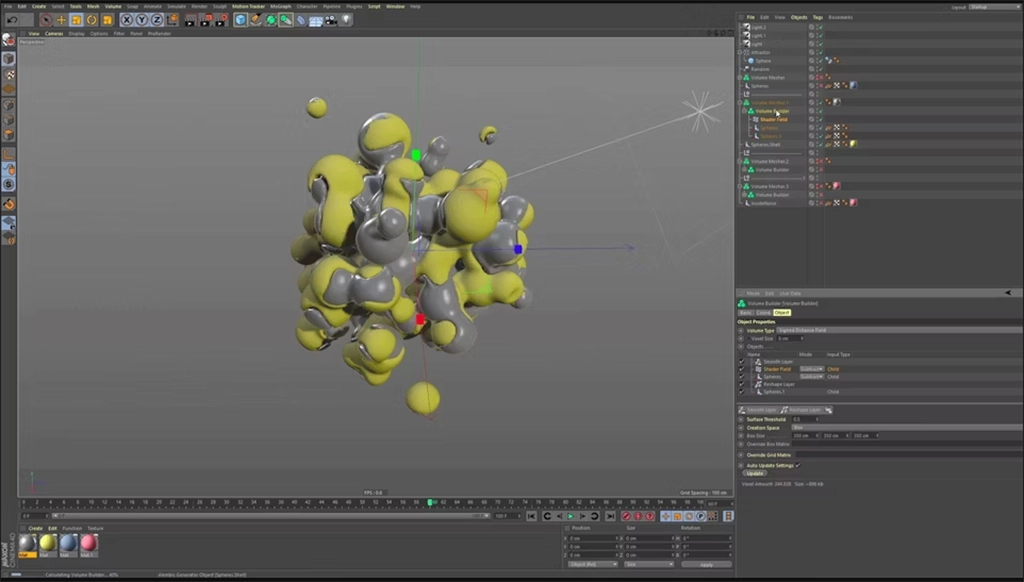Click the green timeline playhead marker
This screenshot has height=582, width=1024.
430,502
